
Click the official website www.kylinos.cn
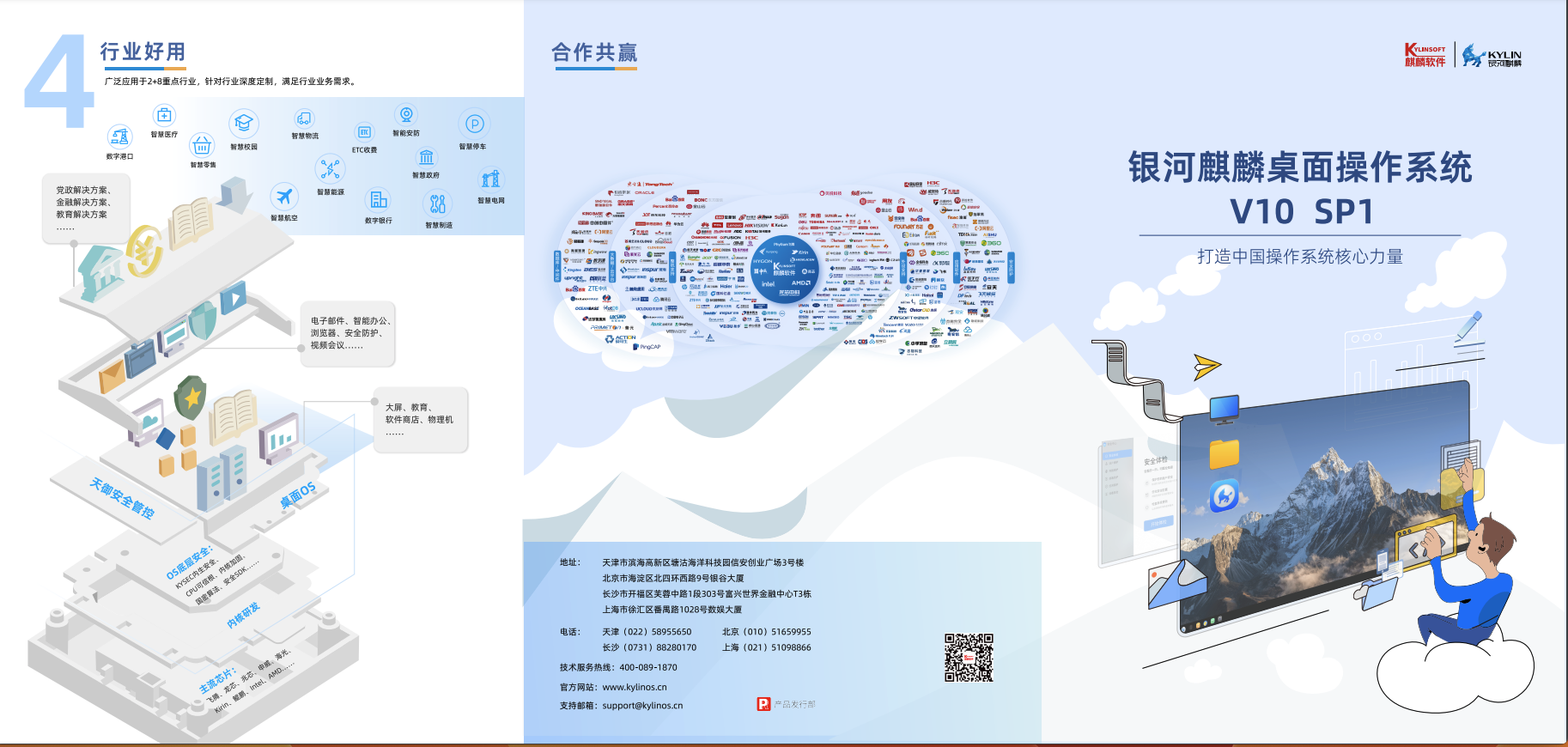coord(635,687)
